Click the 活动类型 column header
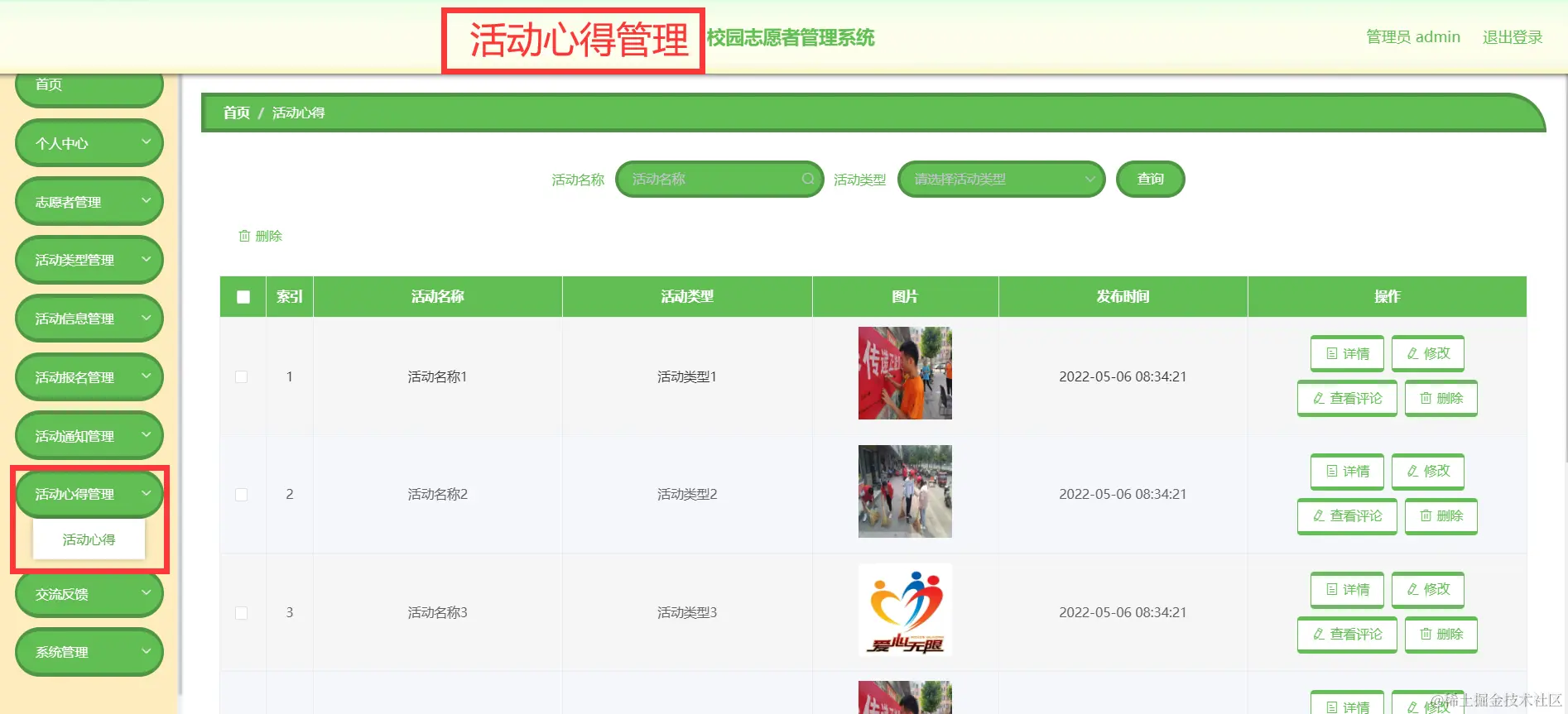The image size is (1568, 714). [687, 296]
